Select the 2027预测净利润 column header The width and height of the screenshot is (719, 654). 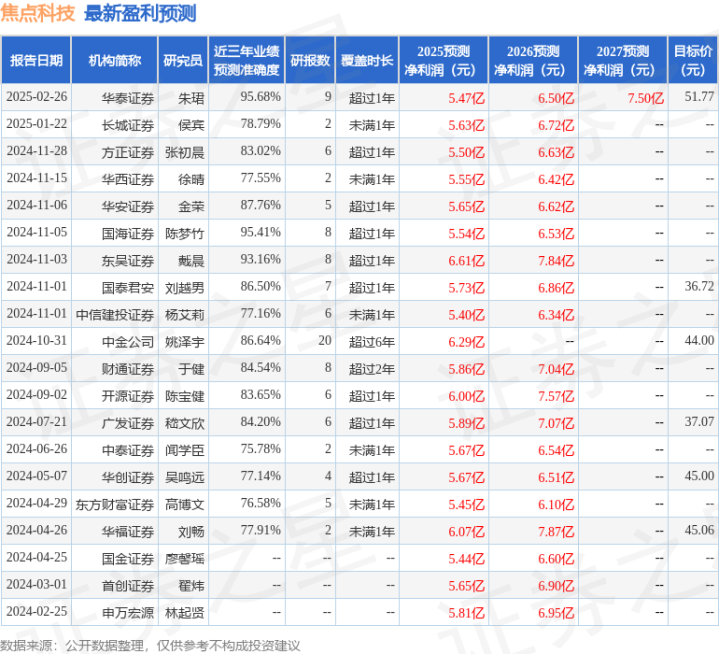click(623, 60)
